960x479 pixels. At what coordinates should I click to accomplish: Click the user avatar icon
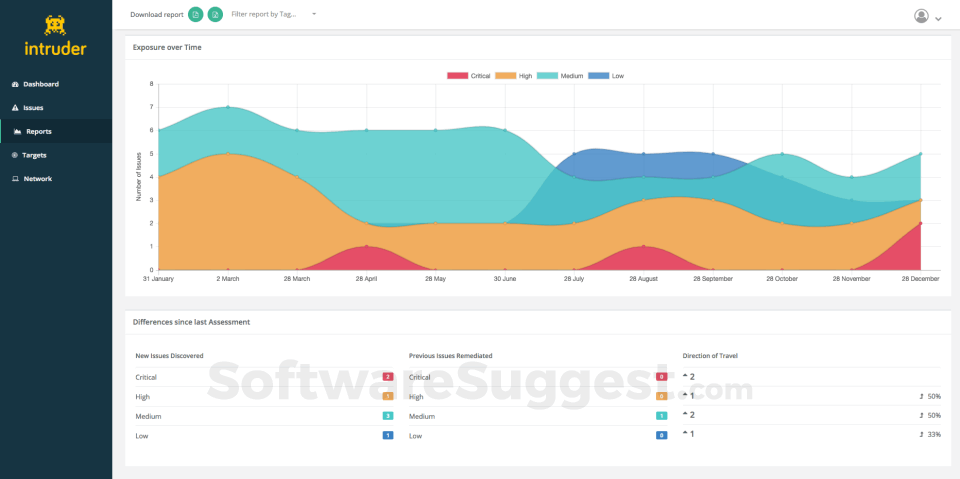tap(921, 16)
